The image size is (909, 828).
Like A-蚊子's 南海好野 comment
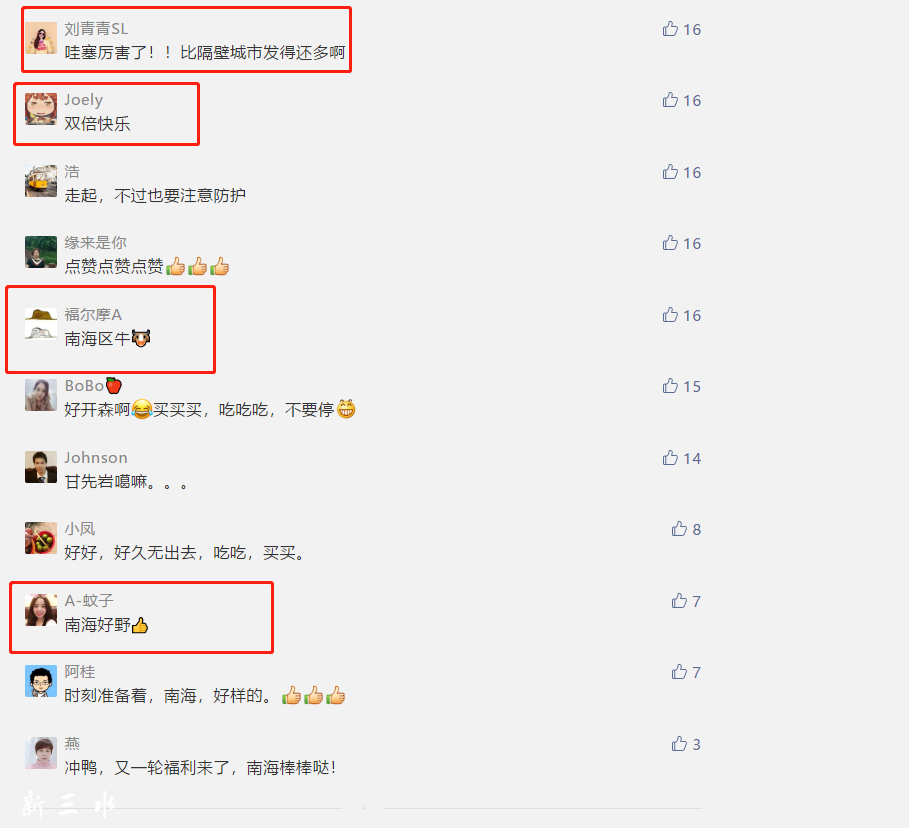pyautogui.click(x=679, y=601)
